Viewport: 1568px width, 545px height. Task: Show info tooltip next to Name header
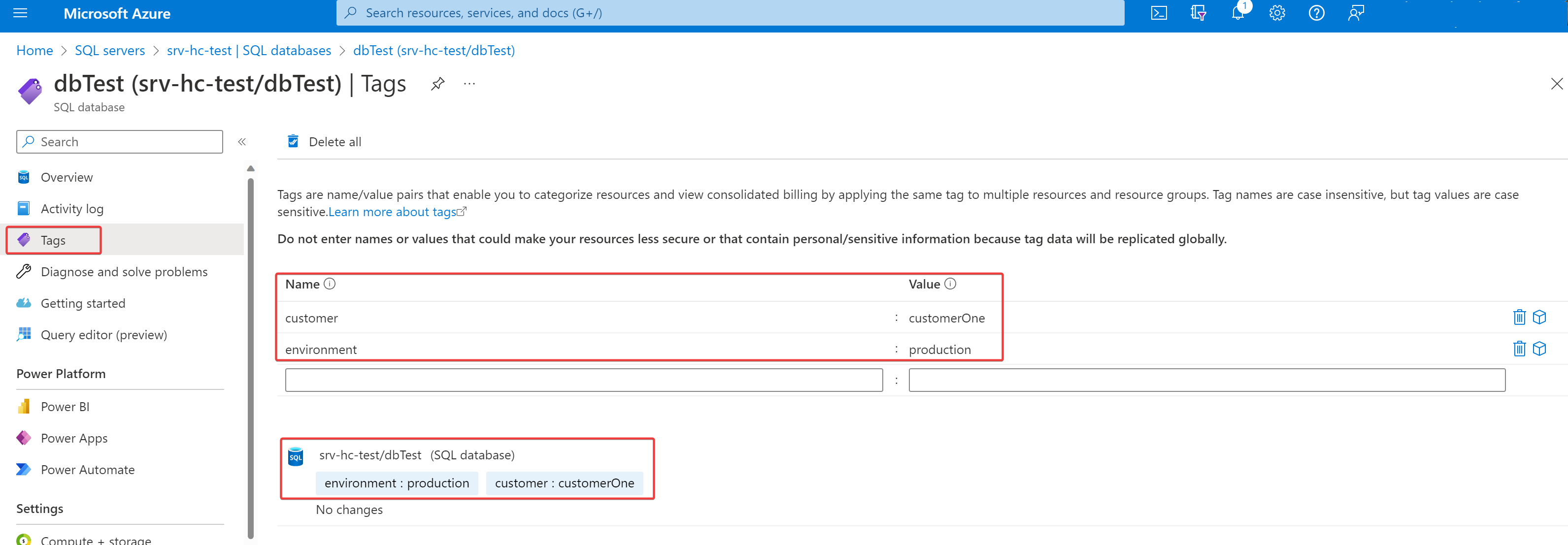coord(329,284)
